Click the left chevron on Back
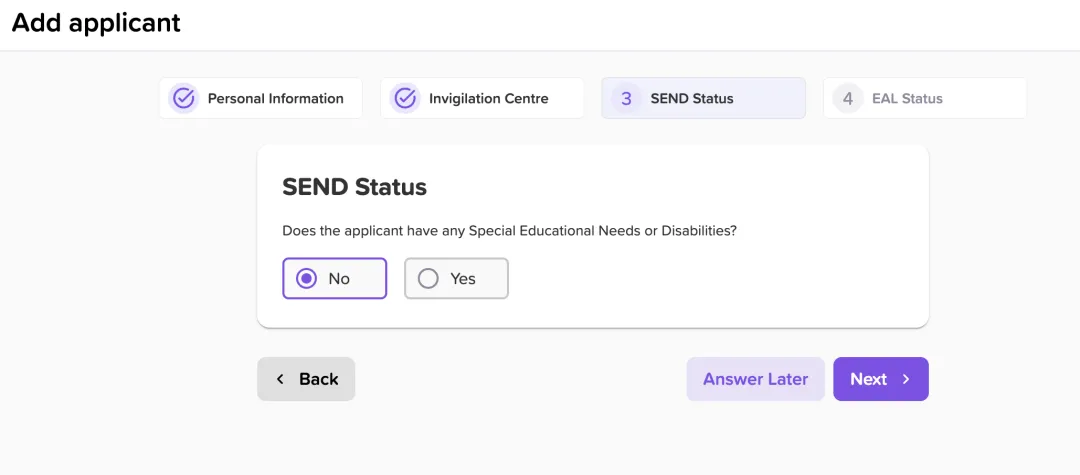 click(x=280, y=379)
